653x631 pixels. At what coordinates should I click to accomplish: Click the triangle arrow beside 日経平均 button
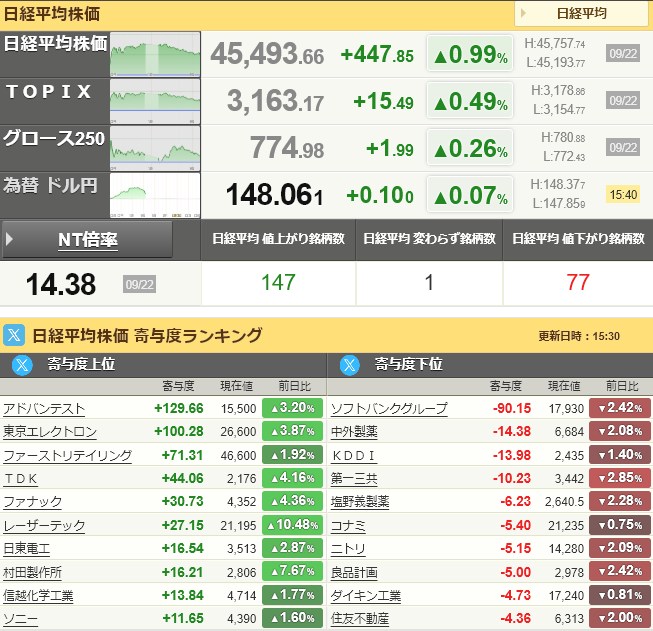[x=523, y=13]
